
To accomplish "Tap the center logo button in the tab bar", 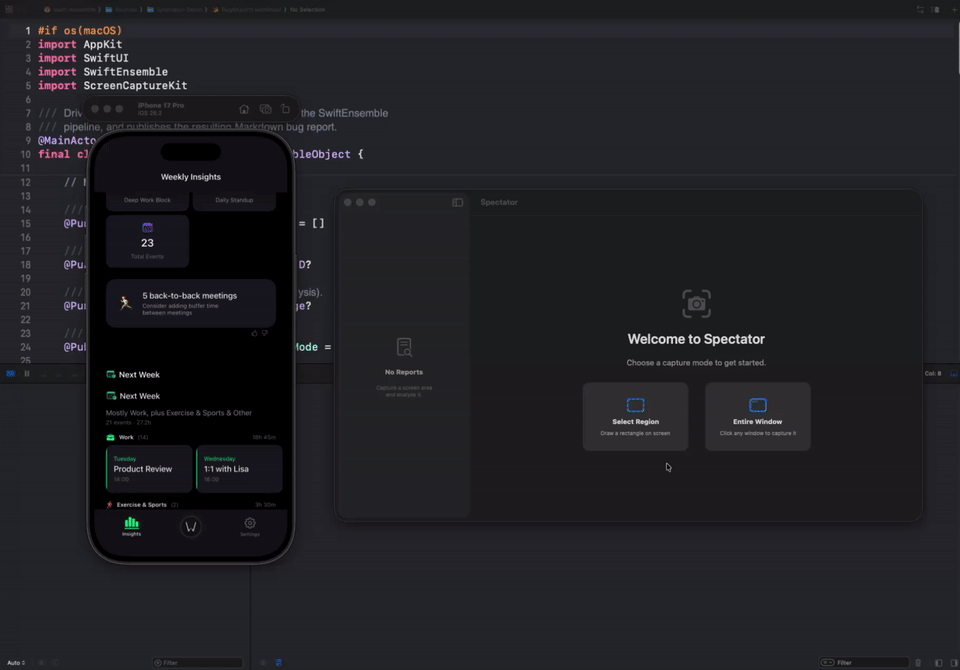I will 191,526.
